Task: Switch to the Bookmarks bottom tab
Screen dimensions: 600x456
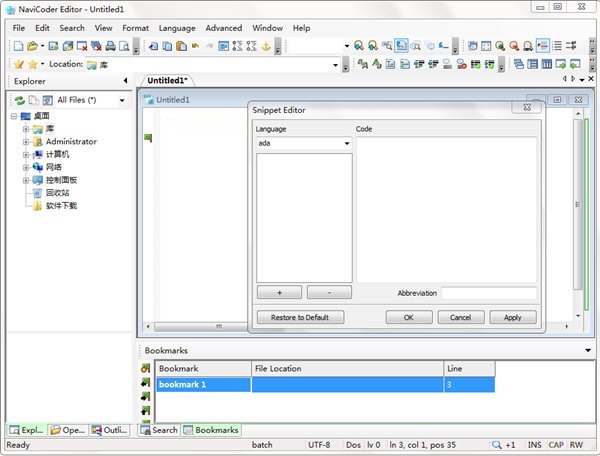Action: (x=211, y=430)
